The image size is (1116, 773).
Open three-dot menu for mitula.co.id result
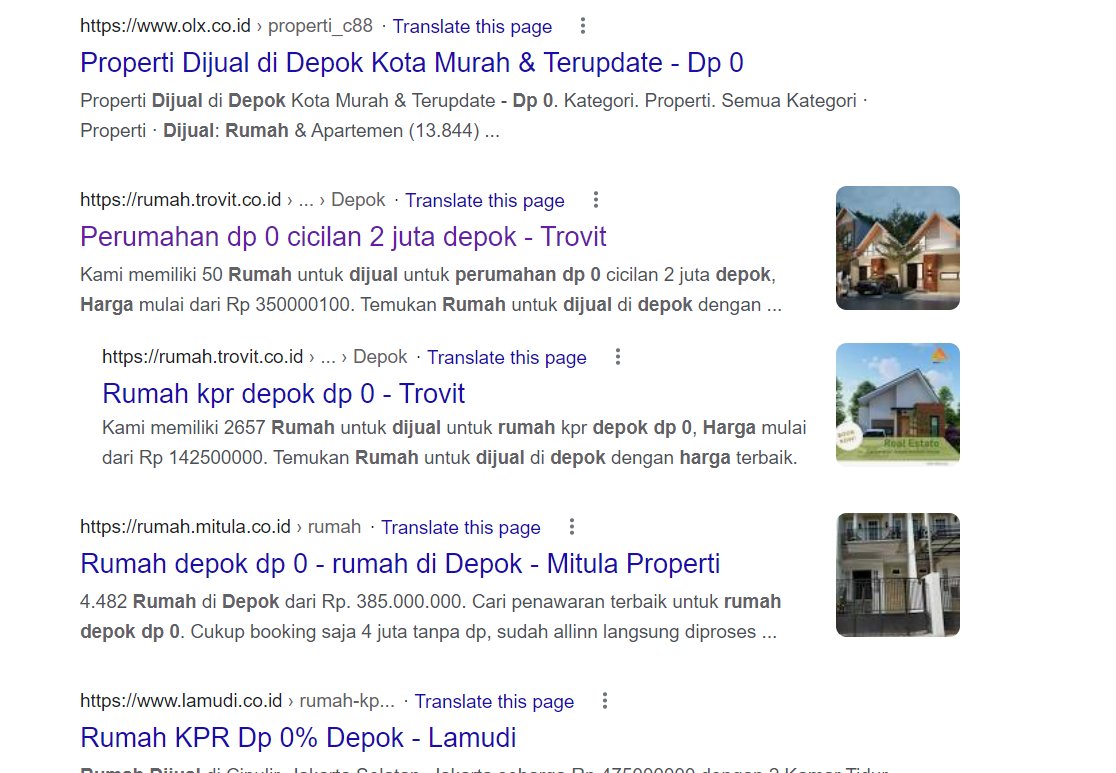(x=572, y=527)
